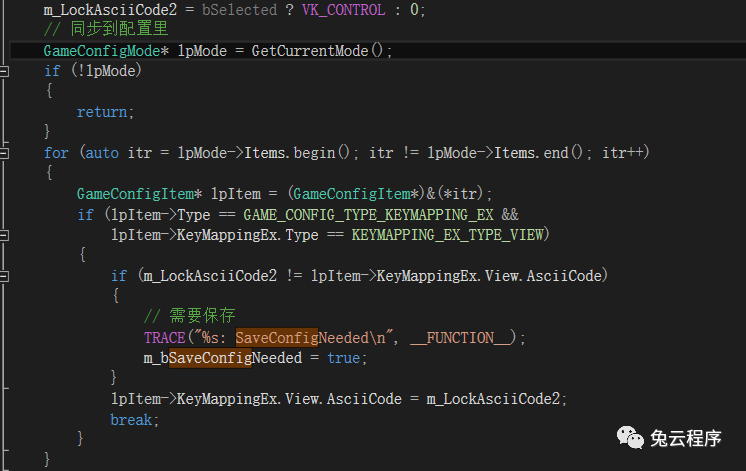The width and height of the screenshot is (746, 471).
Task: Click GameConfigItem* type at lpItem declaration
Action: tap(139, 194)
